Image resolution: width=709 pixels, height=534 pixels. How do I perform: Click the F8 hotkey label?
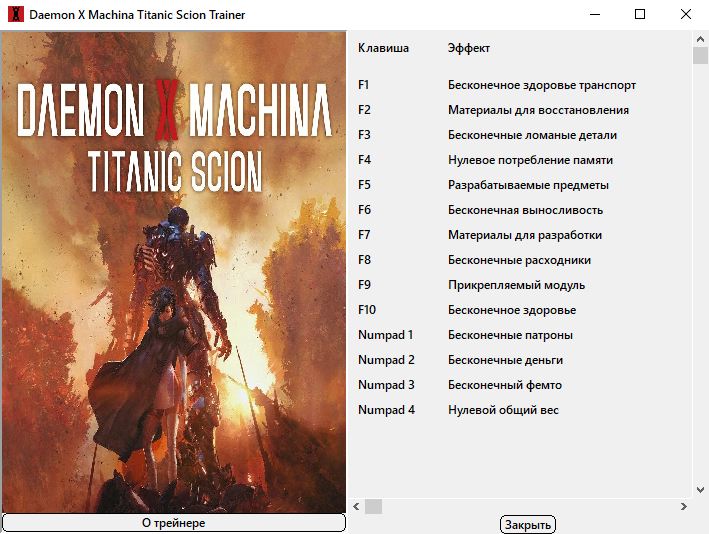coord(364,260)
